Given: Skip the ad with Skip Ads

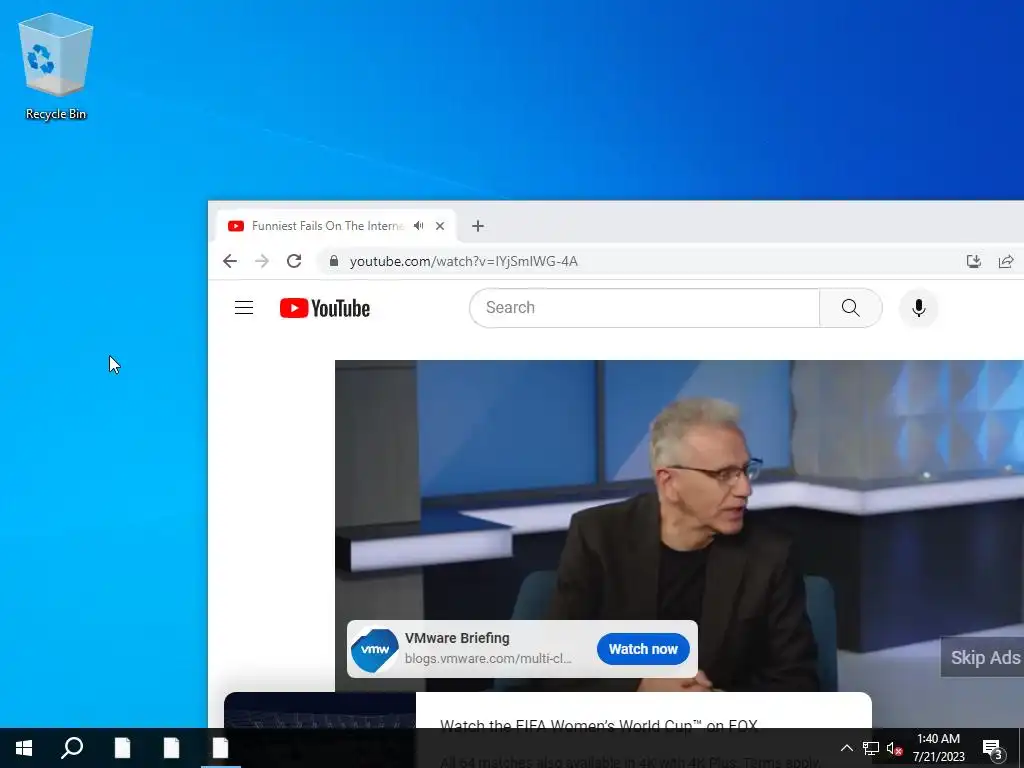Looking at the screenshot, I should (x=983, y=658).
